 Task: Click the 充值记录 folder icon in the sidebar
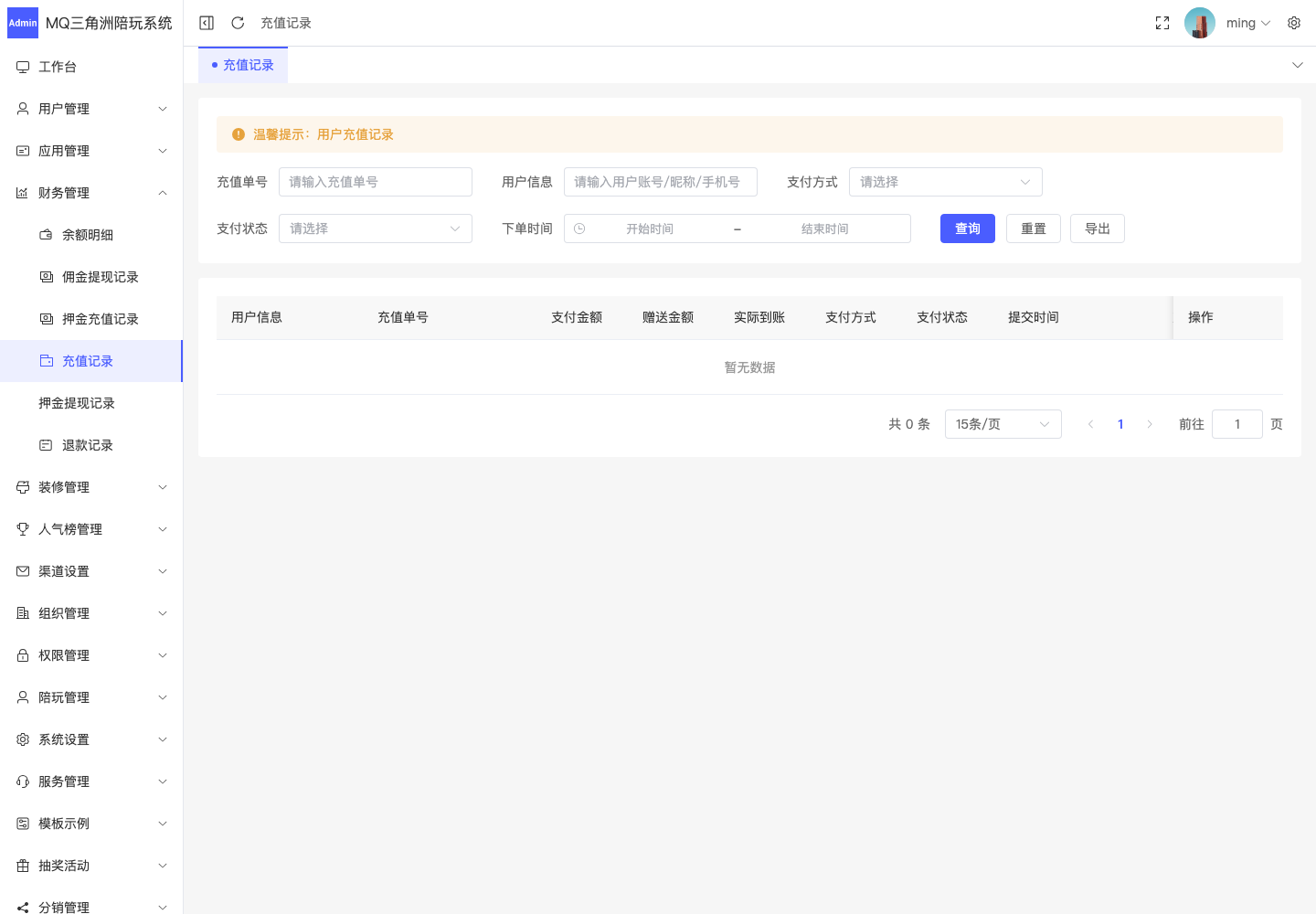[47, 361]
